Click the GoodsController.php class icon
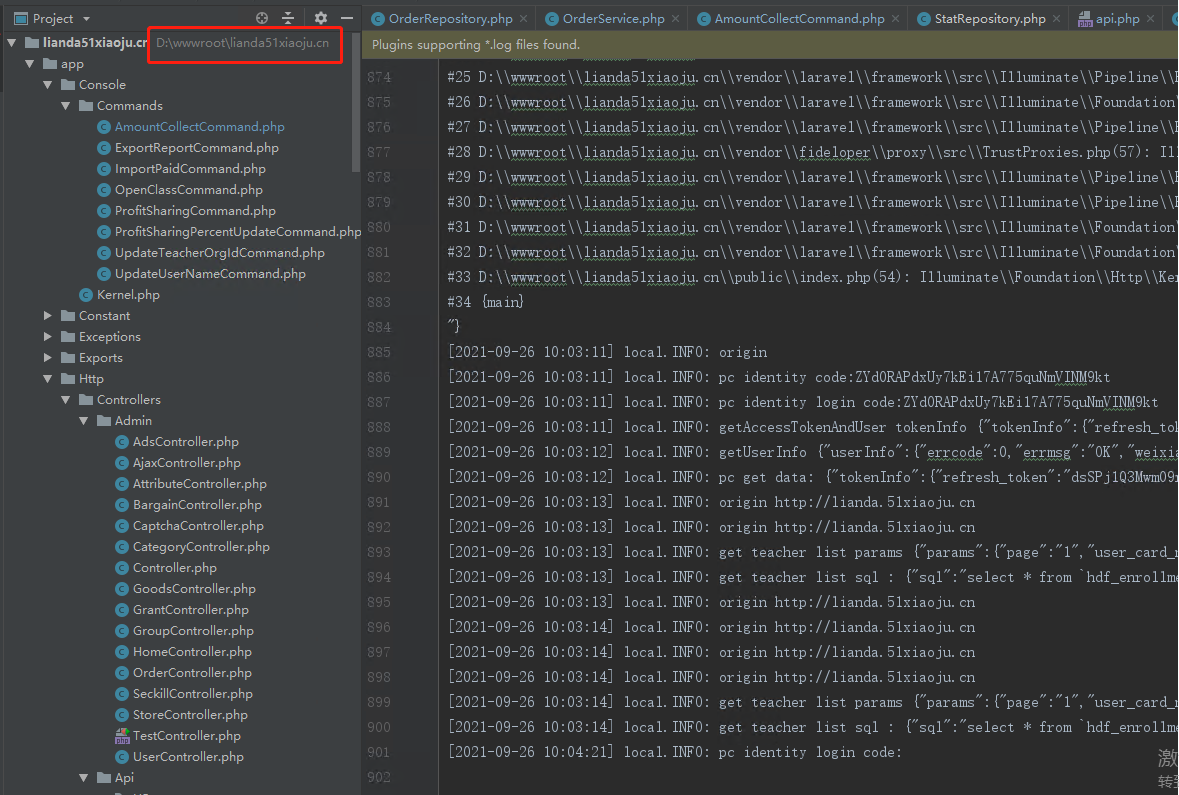1179x795 pixels. click(x=122, y=589)
